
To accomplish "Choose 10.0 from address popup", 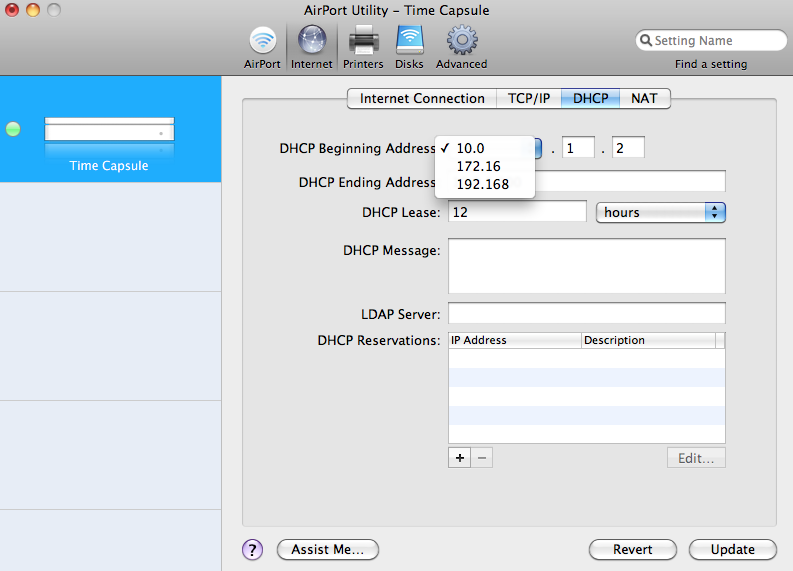I will 485,148.
